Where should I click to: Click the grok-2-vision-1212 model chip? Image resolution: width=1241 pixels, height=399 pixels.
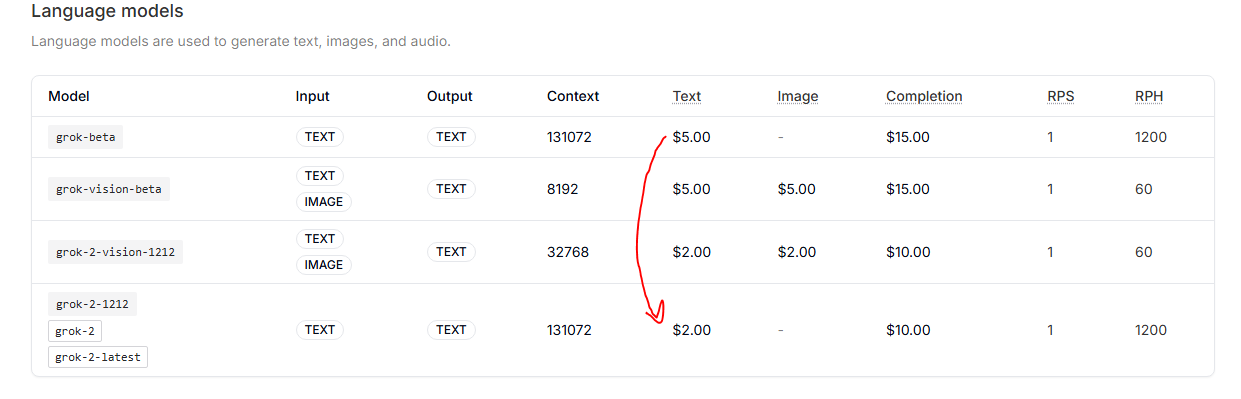tap(115, 252)
